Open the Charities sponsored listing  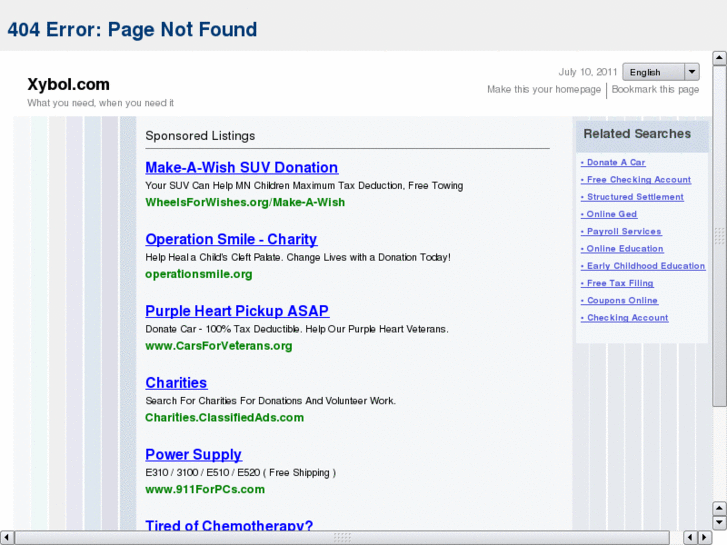(x=176, y=383)
